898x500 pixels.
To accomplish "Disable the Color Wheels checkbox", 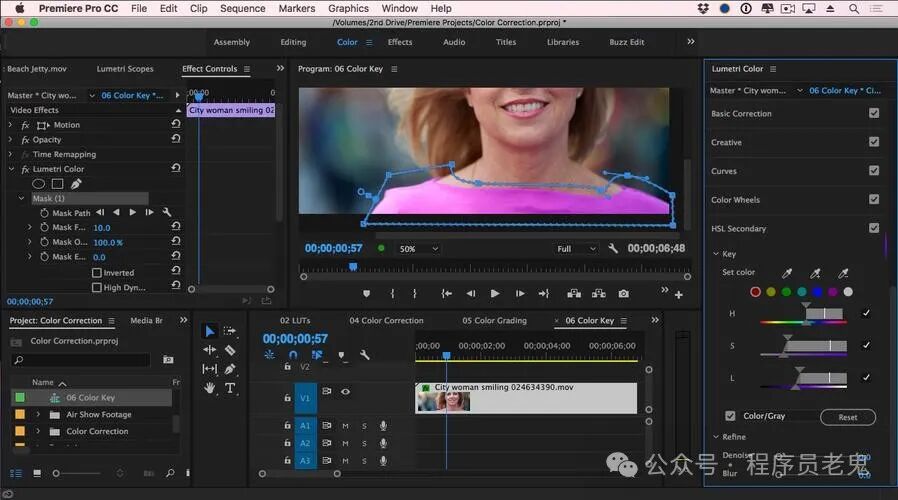I will coord(874,199).
